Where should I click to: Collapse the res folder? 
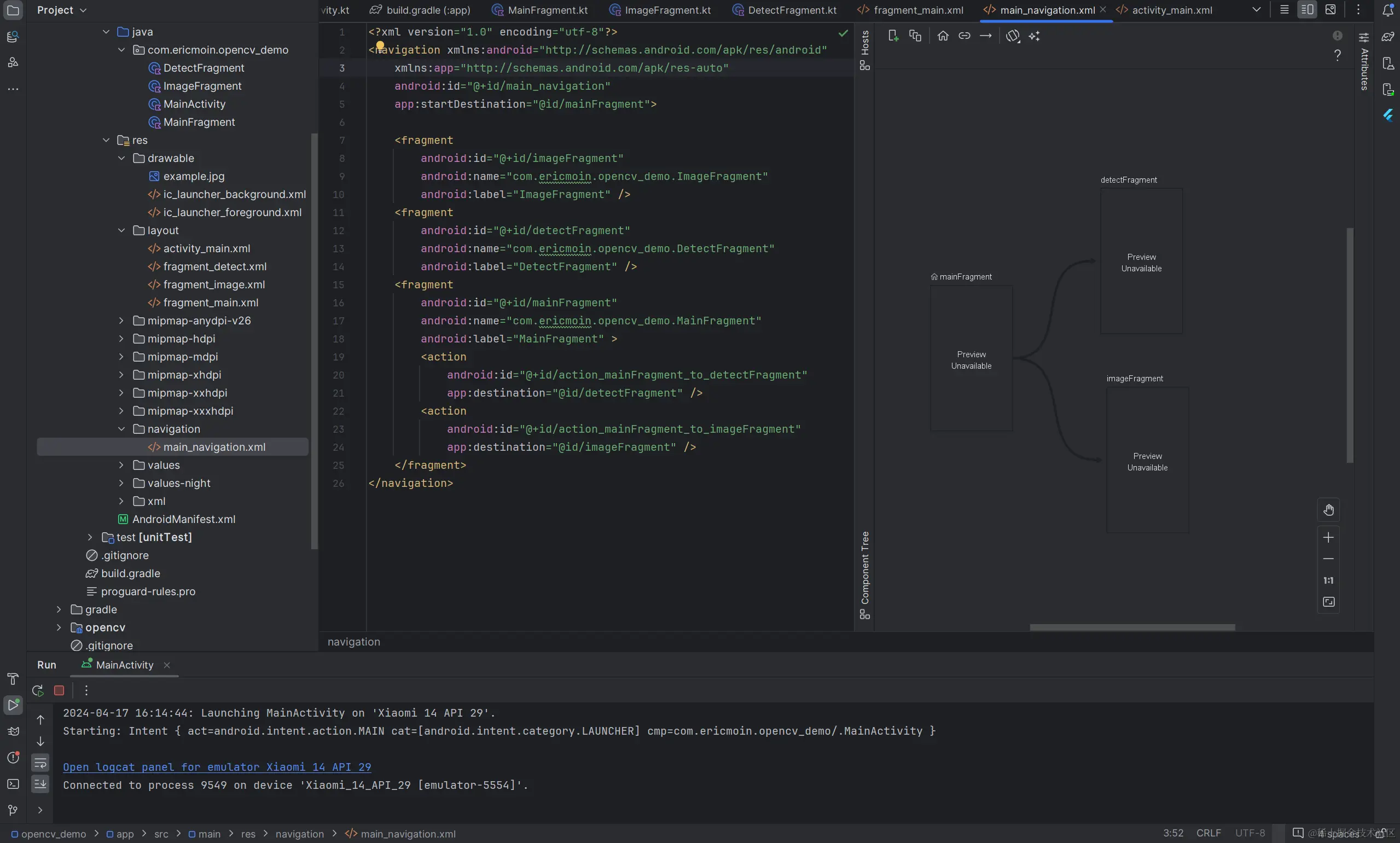point(106,140)
